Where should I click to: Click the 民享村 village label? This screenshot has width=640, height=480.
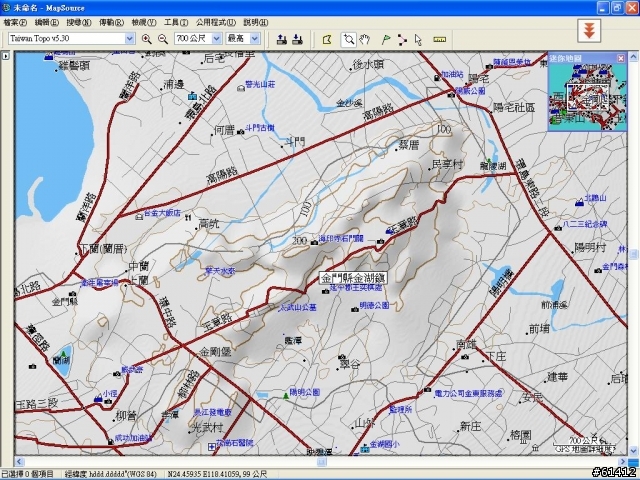(447, 164)
